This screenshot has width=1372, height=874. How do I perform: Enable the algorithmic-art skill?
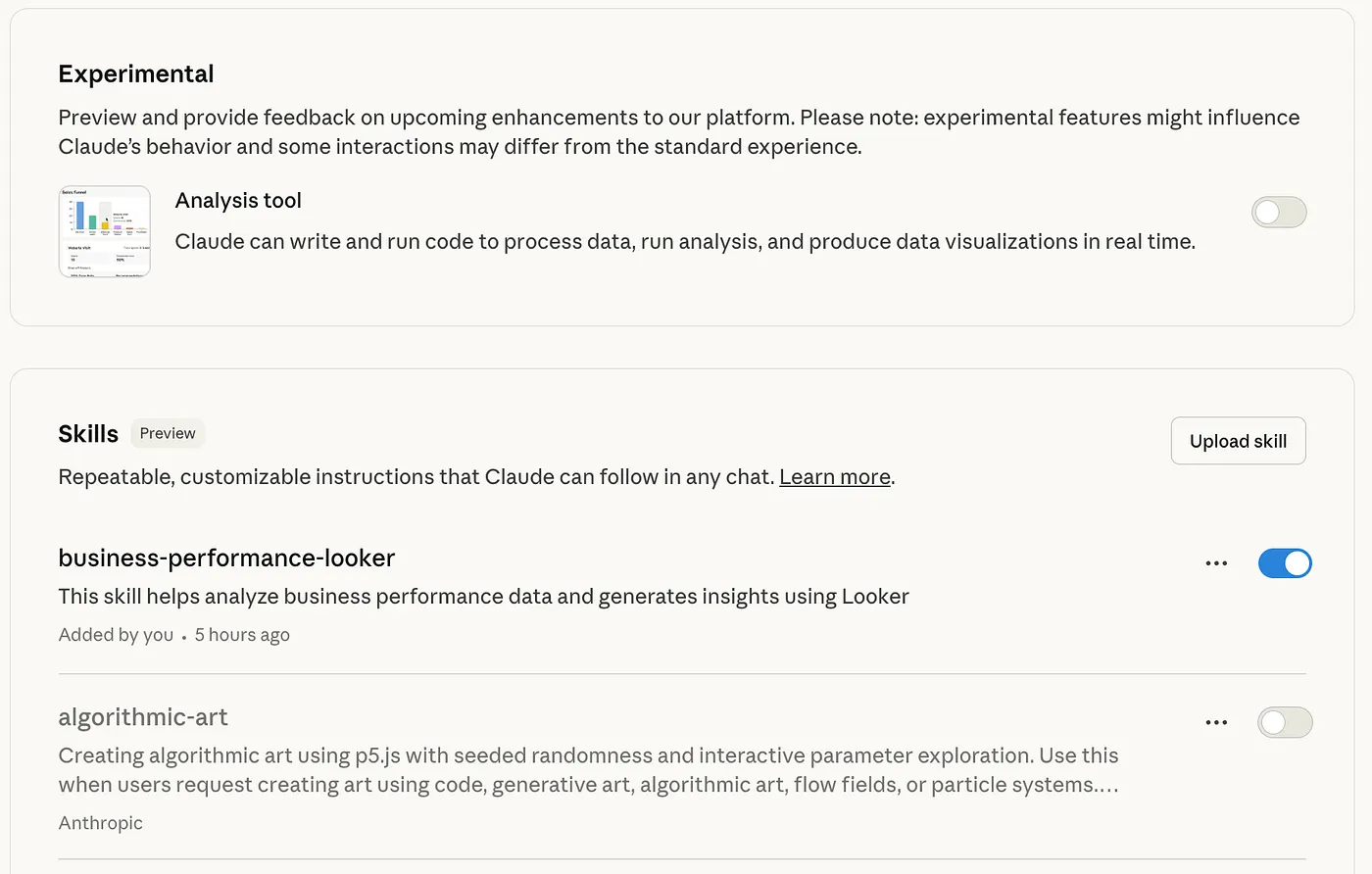coord(1285,722)
